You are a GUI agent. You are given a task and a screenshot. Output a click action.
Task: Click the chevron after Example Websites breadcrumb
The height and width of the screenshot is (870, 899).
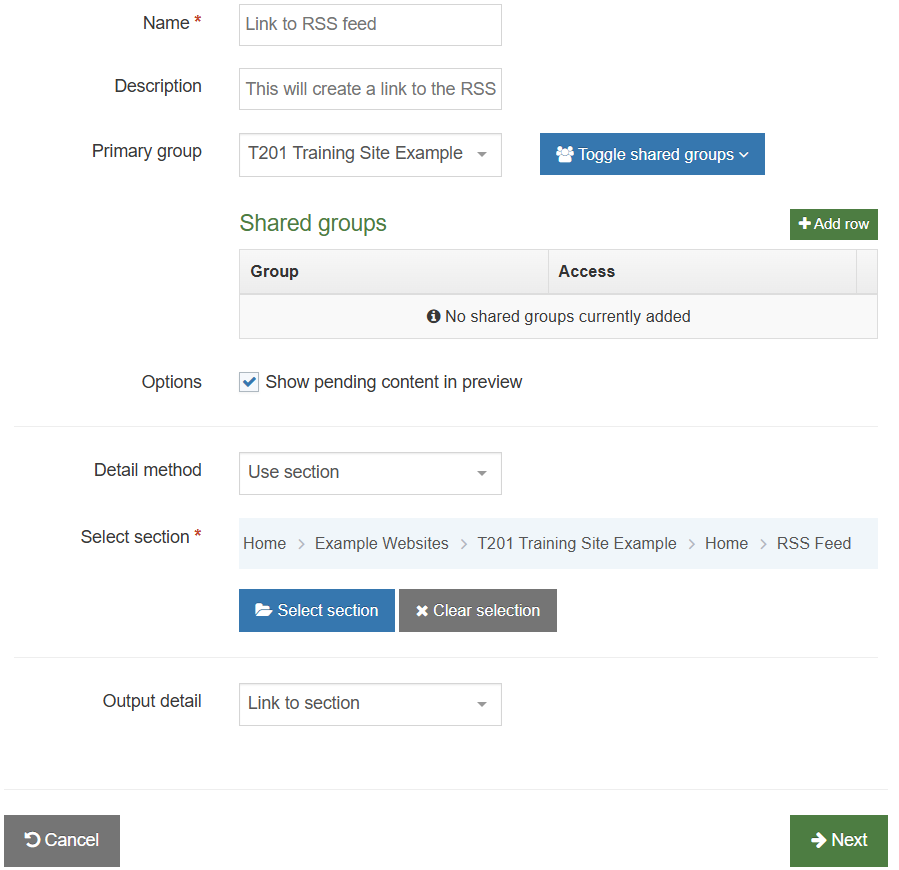click(x=462, y=544)
